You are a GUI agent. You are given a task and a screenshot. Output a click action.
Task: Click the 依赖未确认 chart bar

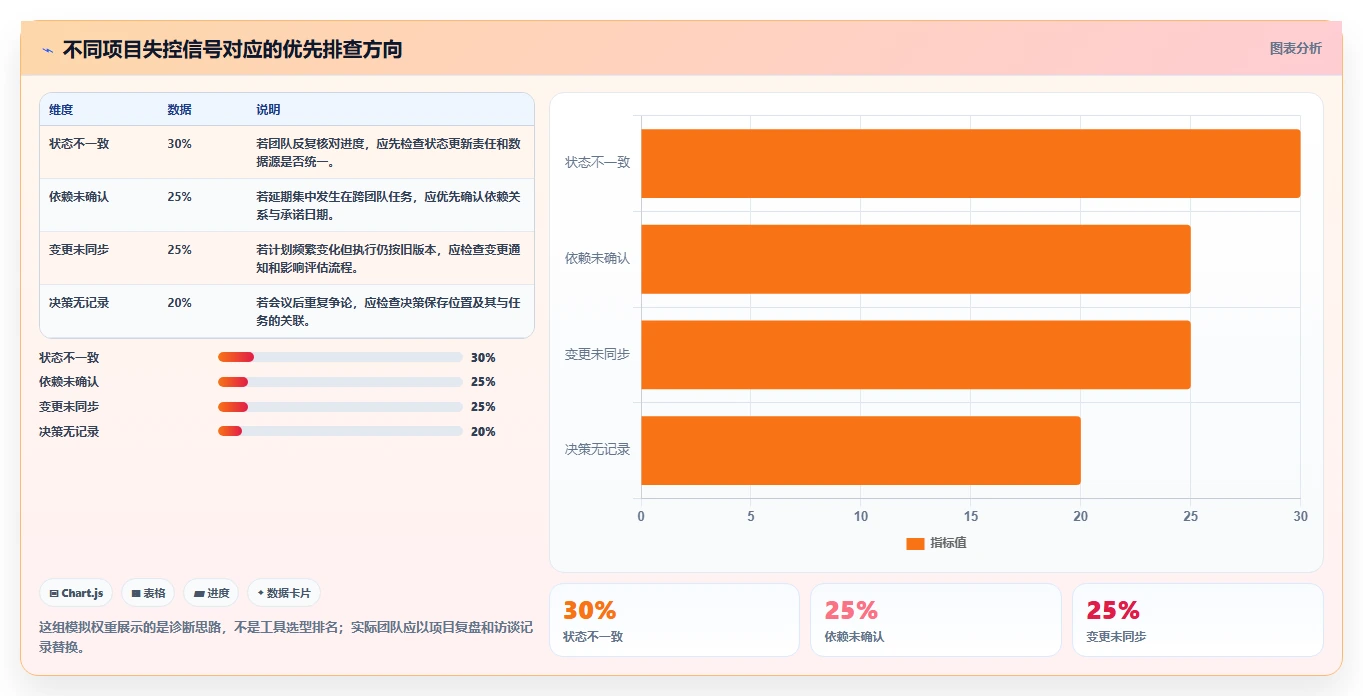(x=915, y=259)
